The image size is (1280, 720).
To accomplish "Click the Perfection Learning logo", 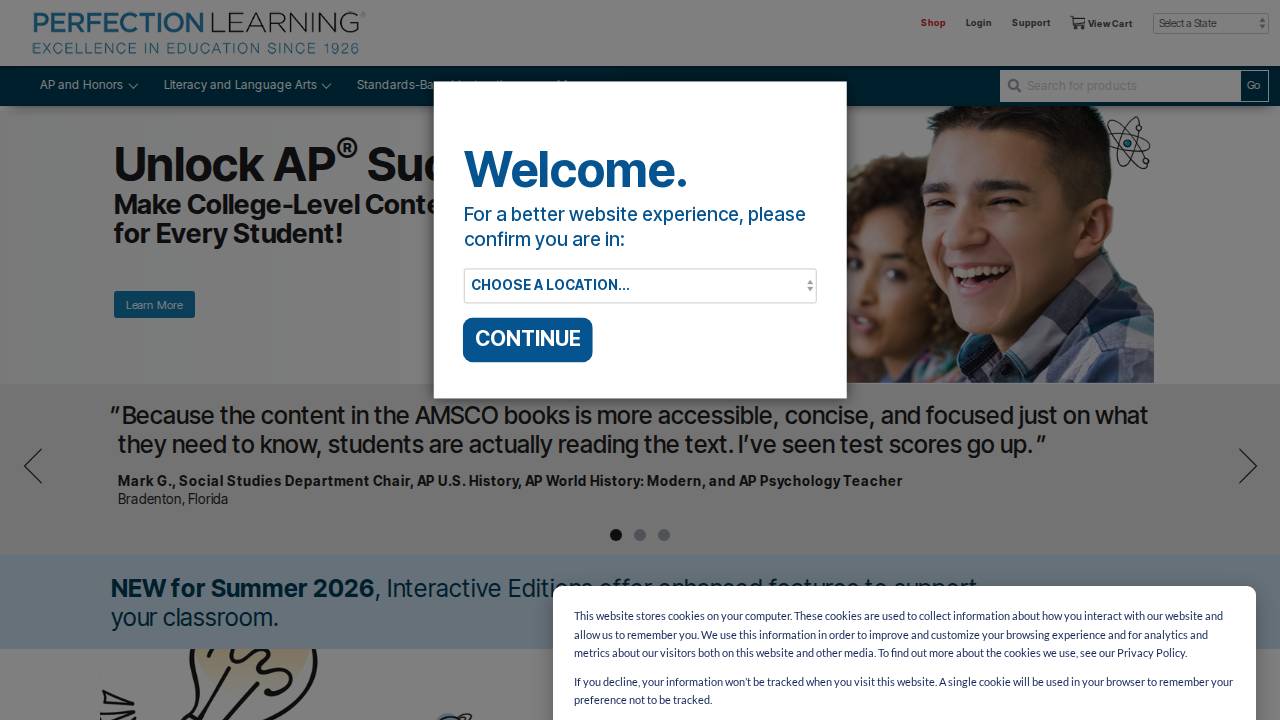I will point(198,32).
